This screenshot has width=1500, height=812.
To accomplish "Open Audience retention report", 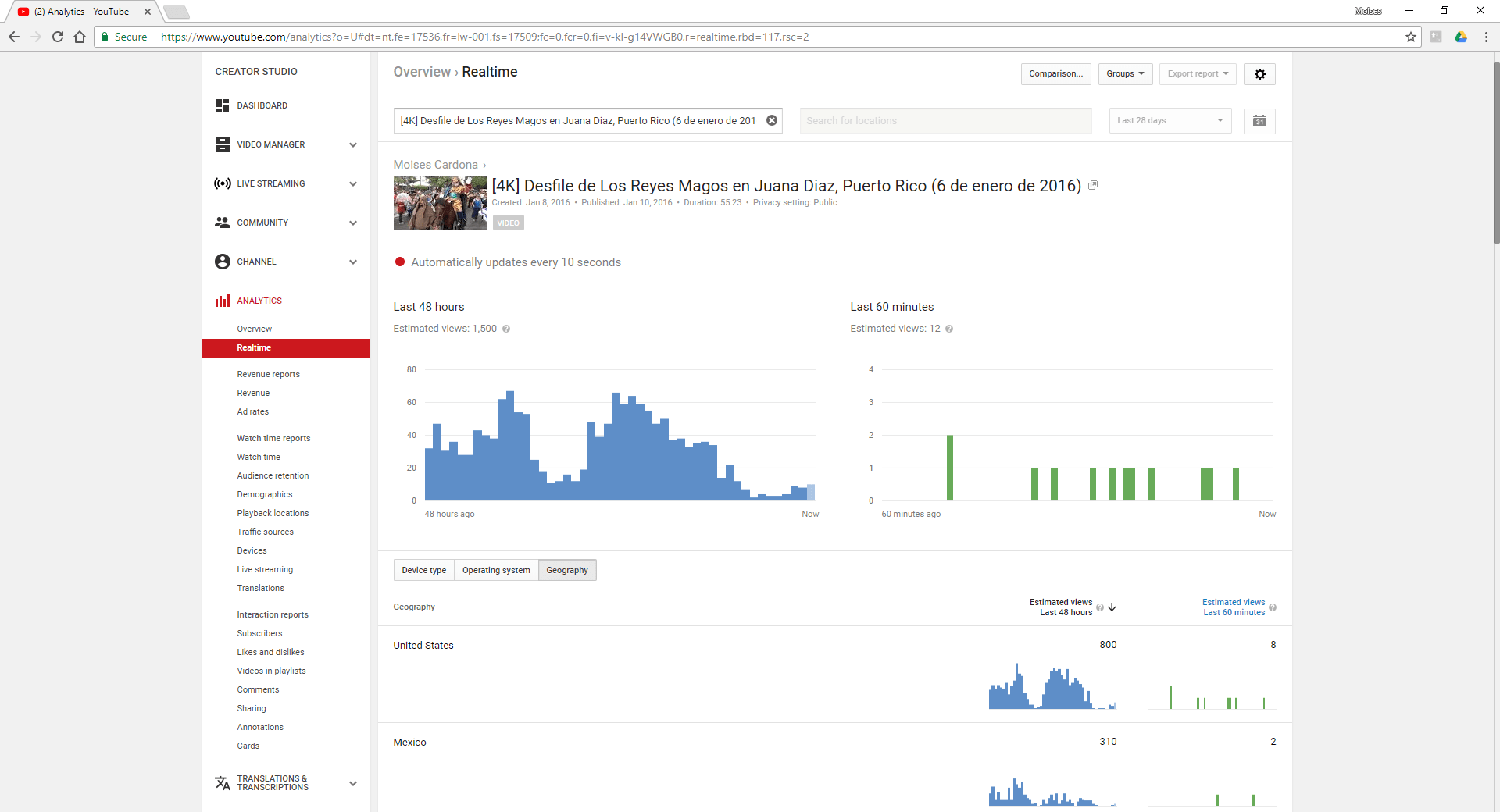I will 273,475.
